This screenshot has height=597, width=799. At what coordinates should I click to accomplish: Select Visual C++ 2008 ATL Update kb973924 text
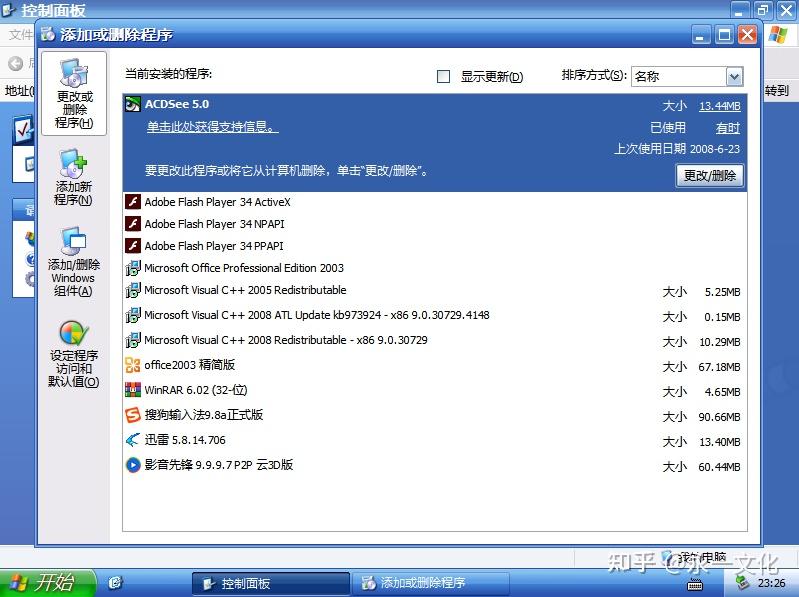click(x=316, y=315)
